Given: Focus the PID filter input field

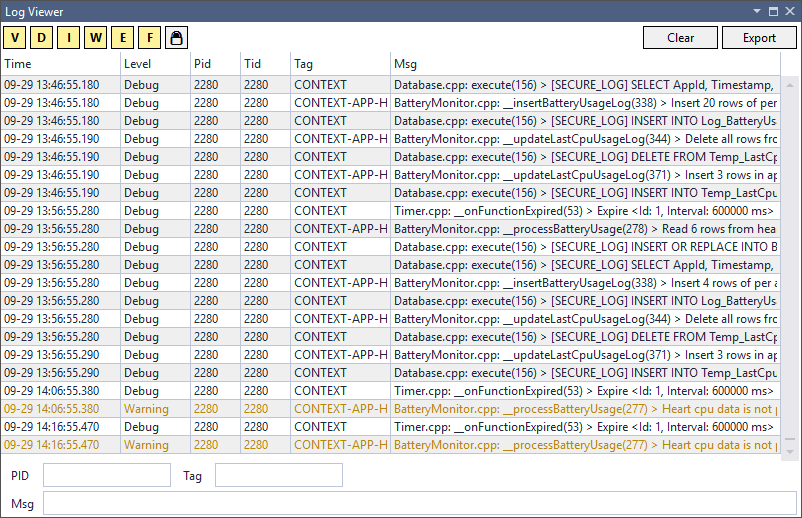Looking at the screenshot, I should (106, 475).
